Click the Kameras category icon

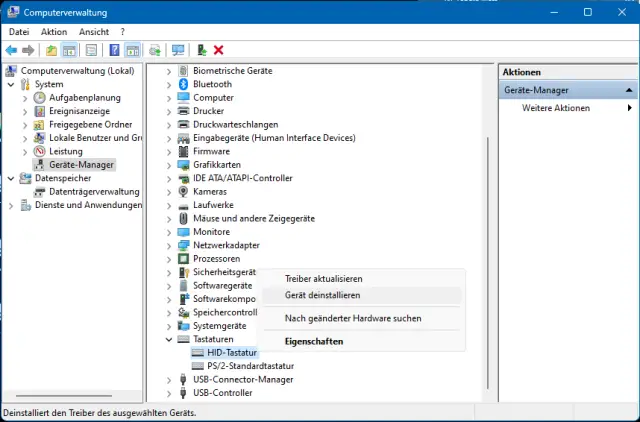184,191
